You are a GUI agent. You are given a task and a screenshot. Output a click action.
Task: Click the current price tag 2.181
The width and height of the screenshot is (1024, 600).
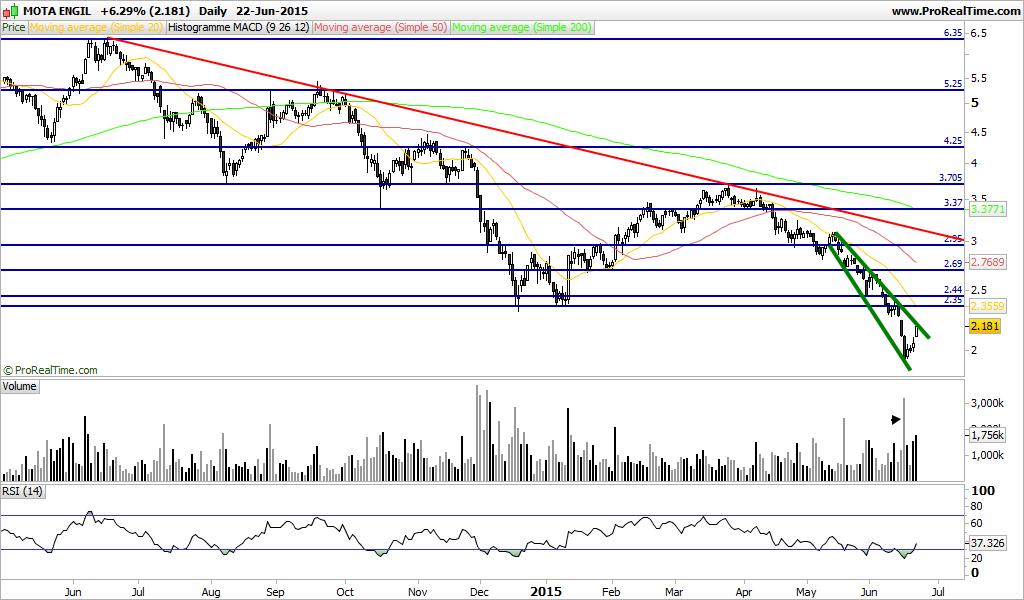985,326
